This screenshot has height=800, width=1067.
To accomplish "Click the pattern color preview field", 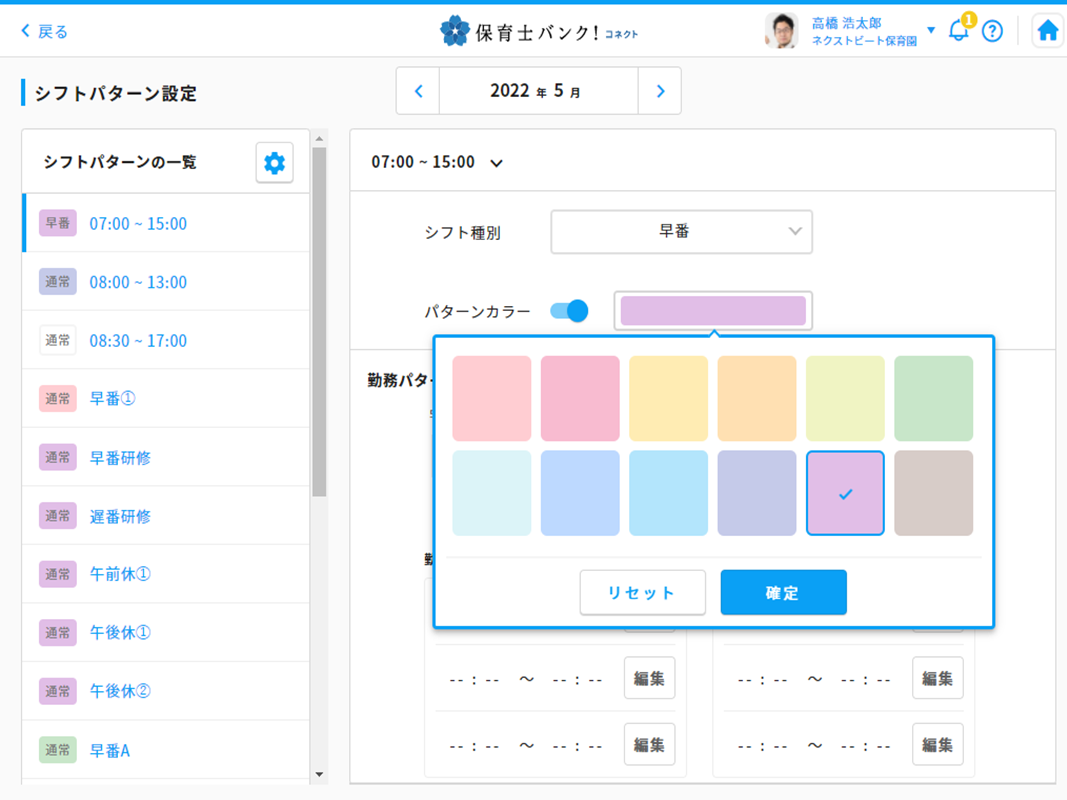I will coord(713,311).
